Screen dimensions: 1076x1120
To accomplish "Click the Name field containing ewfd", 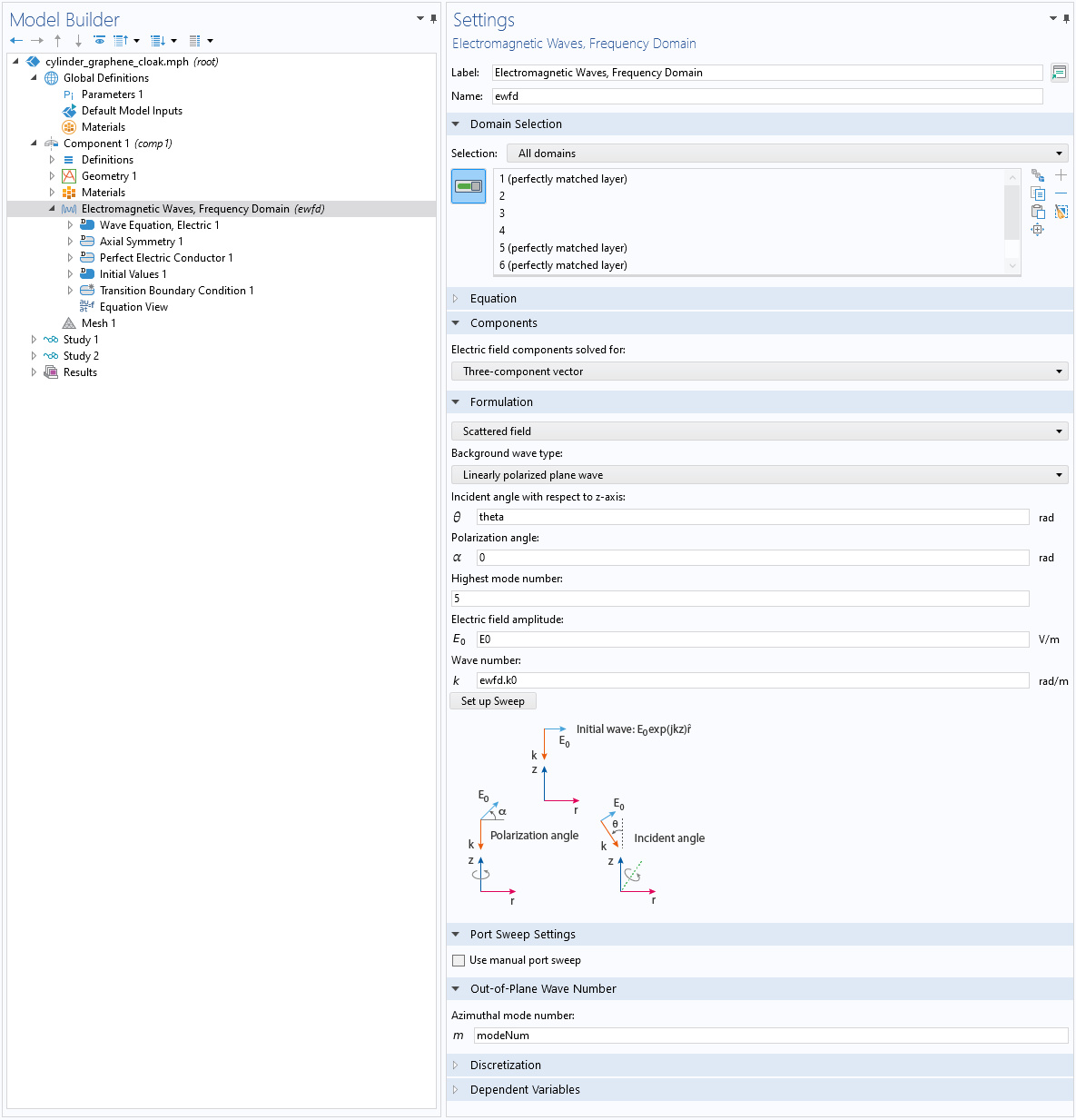I will click(767, 96).
